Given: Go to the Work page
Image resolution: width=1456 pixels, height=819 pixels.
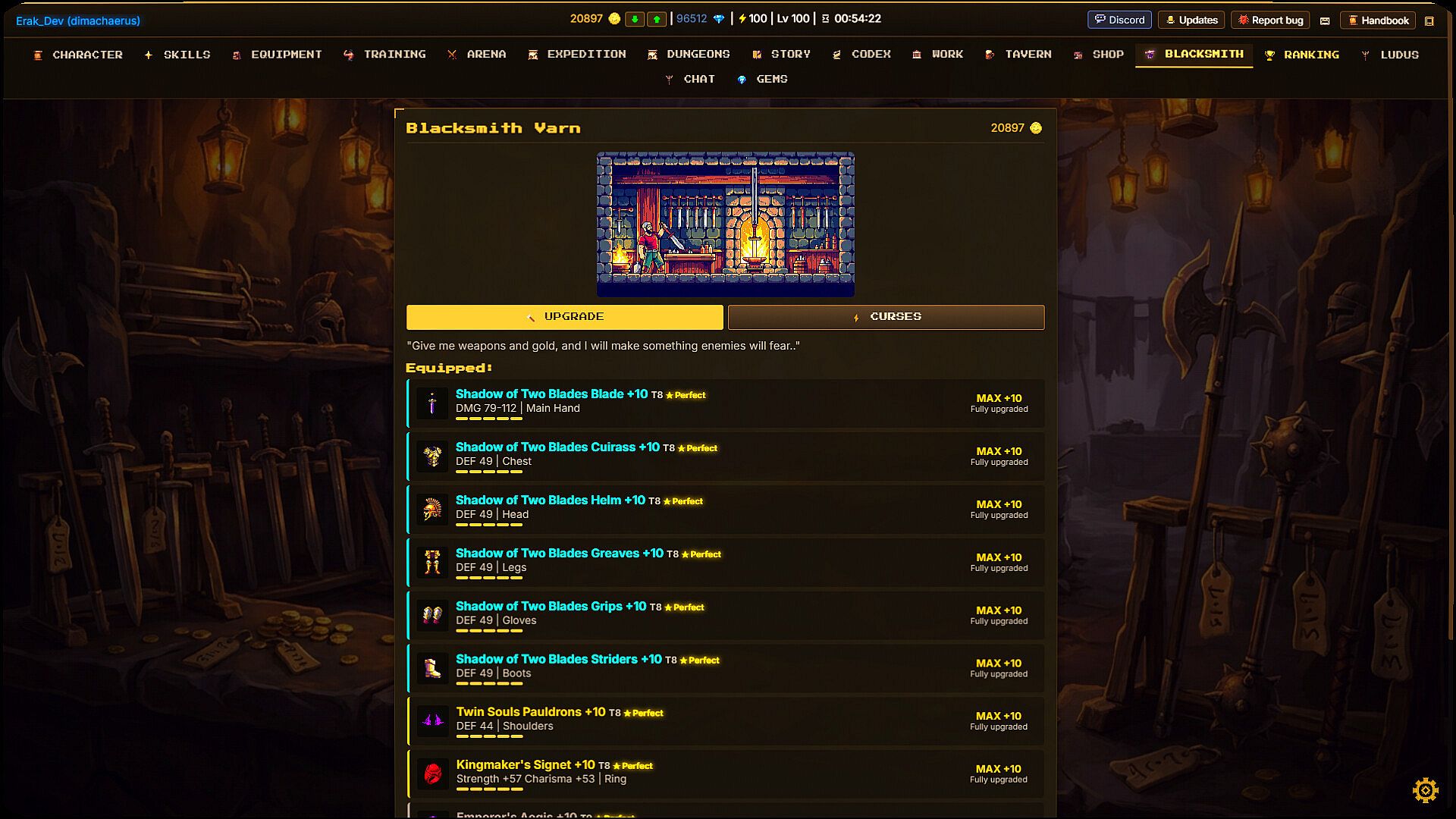Looking at the screenshot, I should (x=938, y=55).
